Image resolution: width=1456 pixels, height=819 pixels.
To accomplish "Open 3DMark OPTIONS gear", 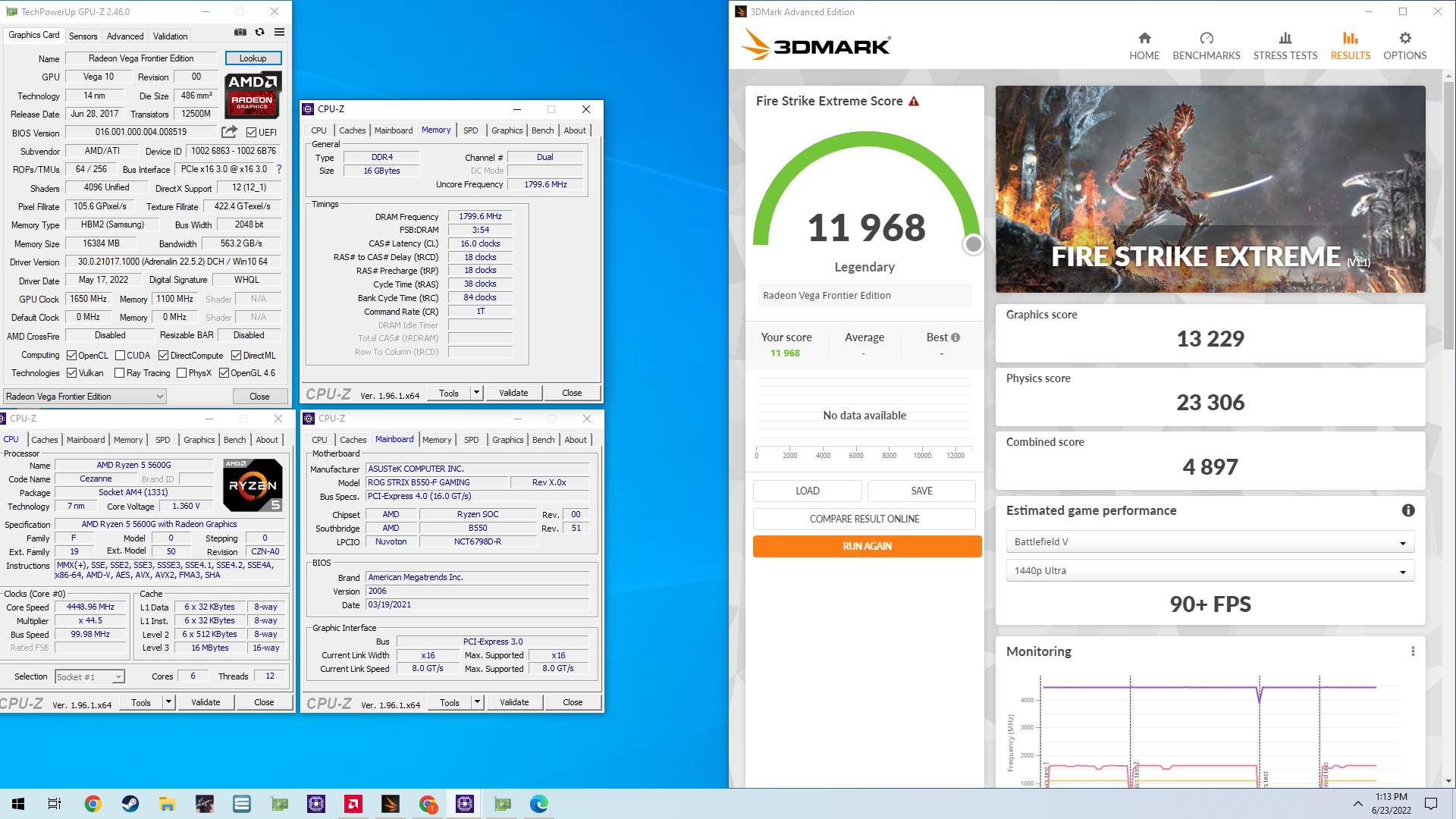I will point(1405,38).
